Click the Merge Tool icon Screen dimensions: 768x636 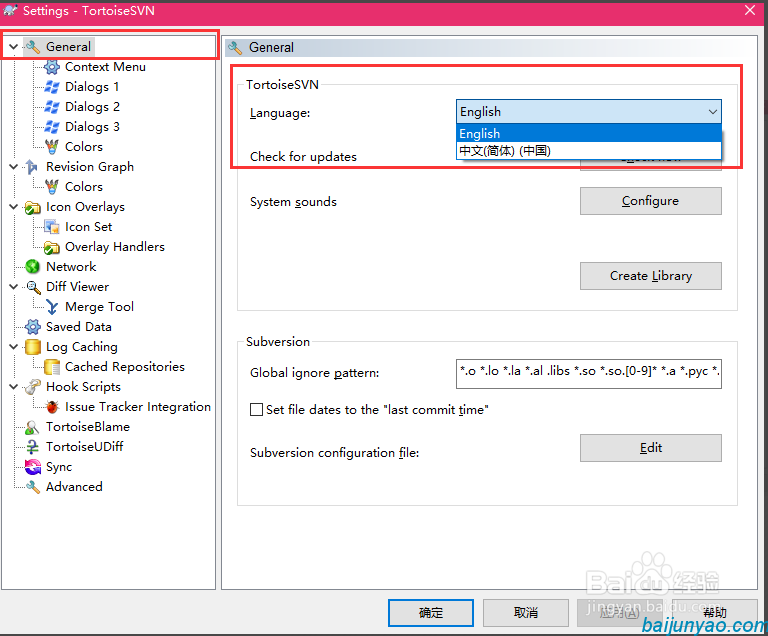(52, 307)
